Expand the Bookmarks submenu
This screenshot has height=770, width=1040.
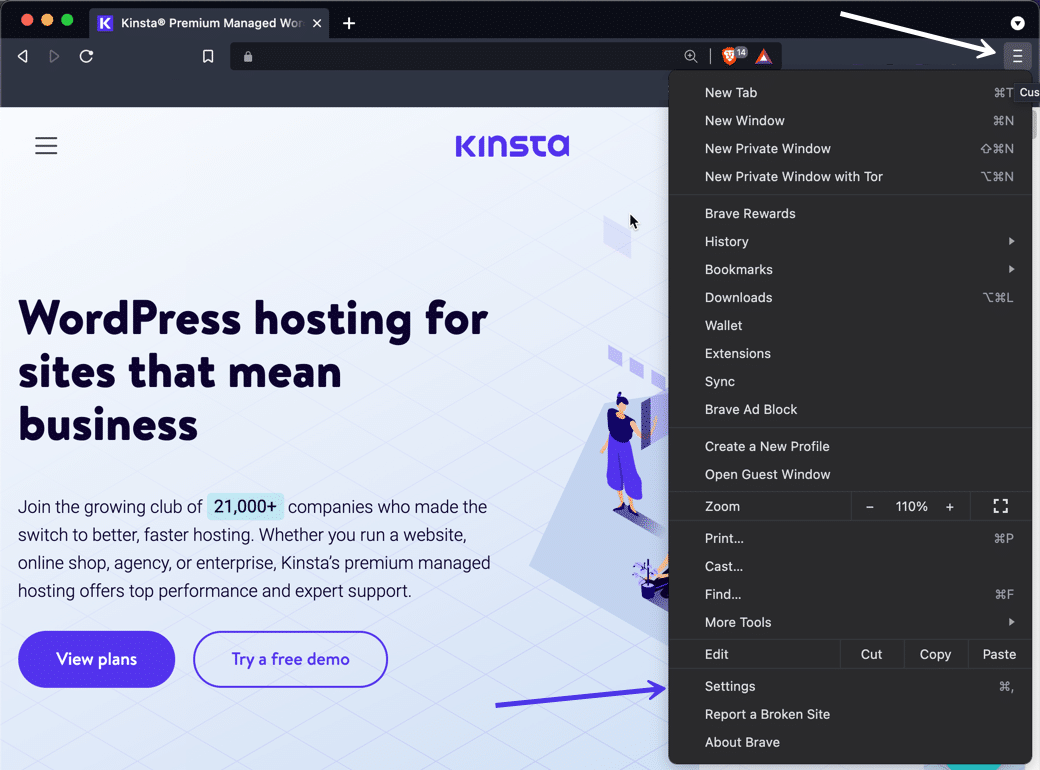coord(739,269)
